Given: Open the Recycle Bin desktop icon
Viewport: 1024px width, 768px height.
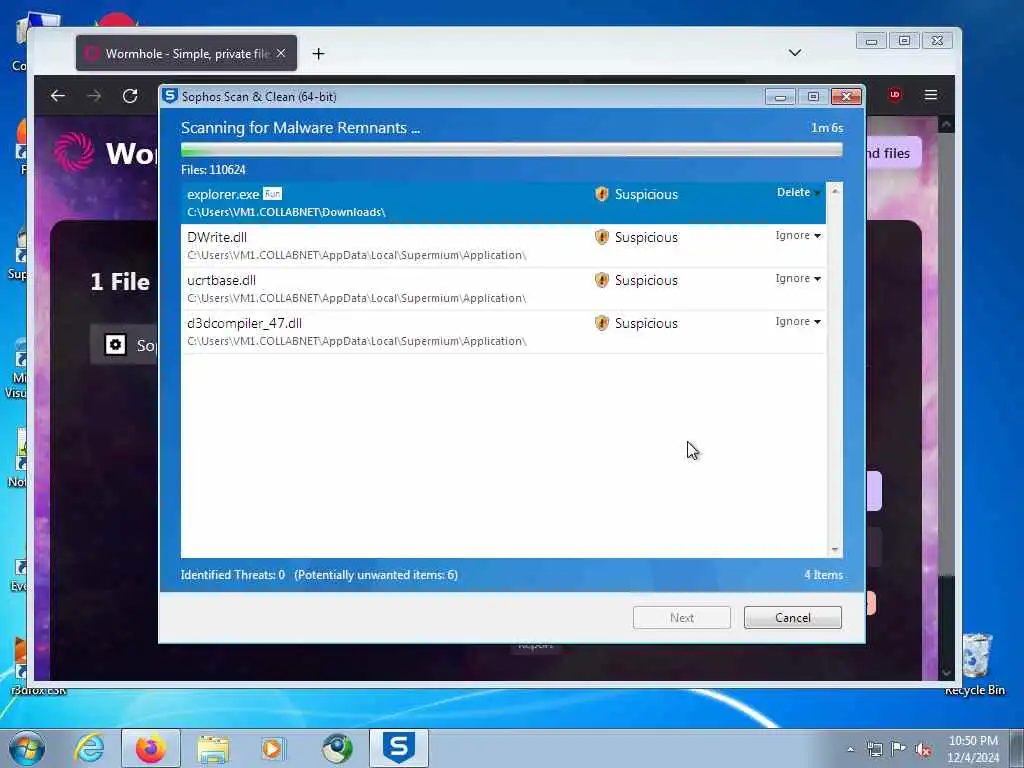Looking at the screenshot, I should click(975, 664).
